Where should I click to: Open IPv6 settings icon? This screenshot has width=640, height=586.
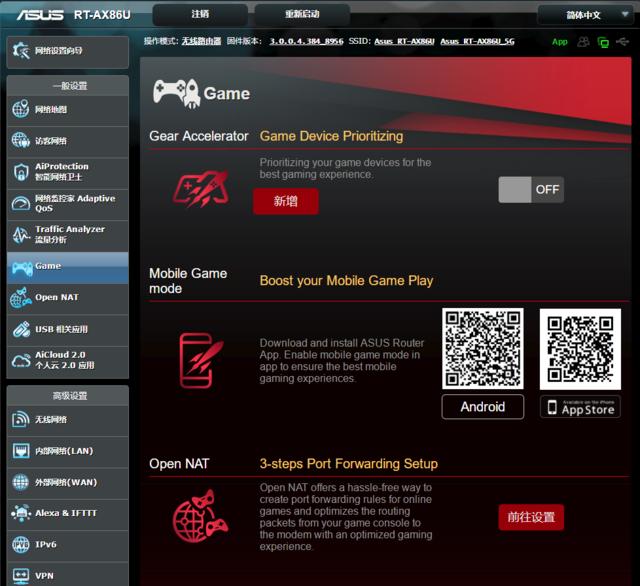[20, 544]
